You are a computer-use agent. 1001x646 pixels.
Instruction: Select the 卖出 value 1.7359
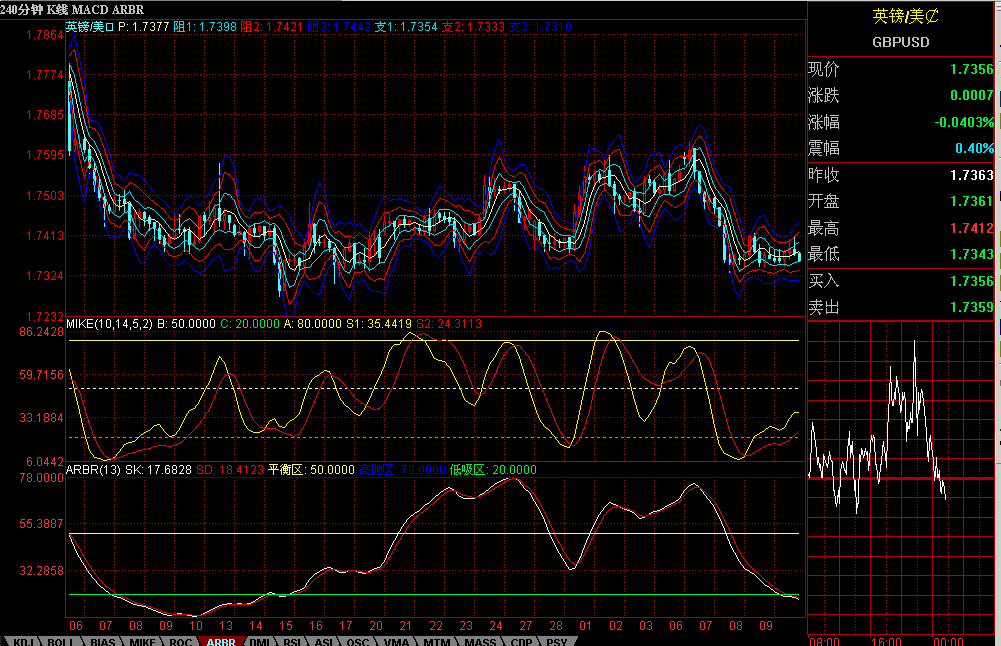point(971,307)
